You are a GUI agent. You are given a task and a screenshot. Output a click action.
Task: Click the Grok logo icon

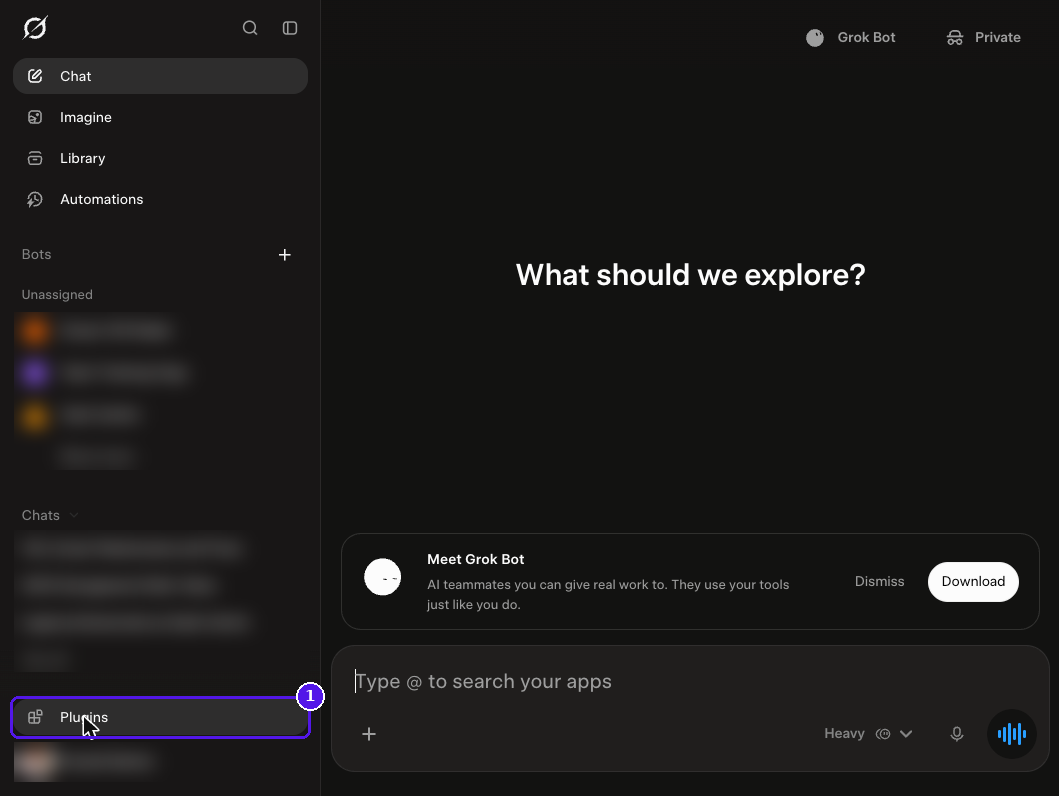(34, 28)
